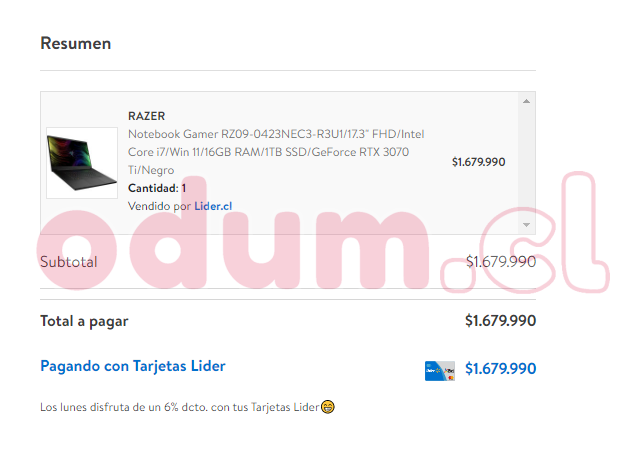Screen dimensions: 643x466
Task: Click the product price $1.679.990 in item row
Action: coord(479,162)
